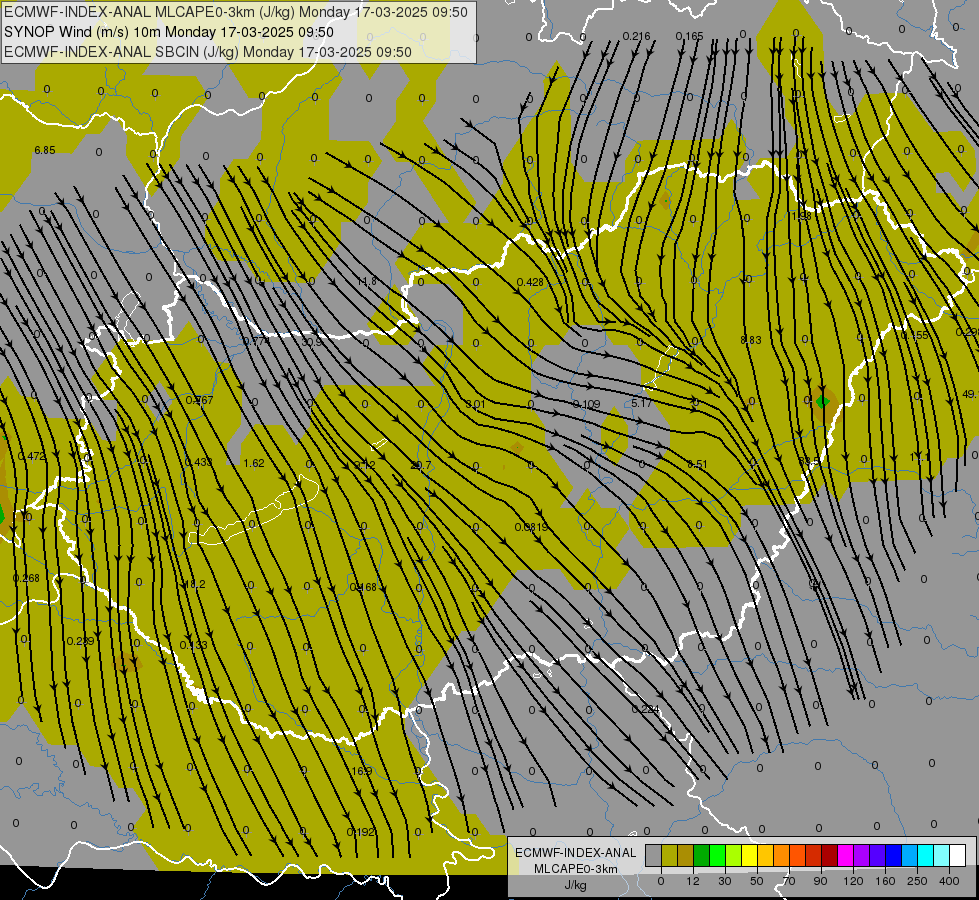Select the map value 30.9

pyautogui.click(x=312, y=342)
